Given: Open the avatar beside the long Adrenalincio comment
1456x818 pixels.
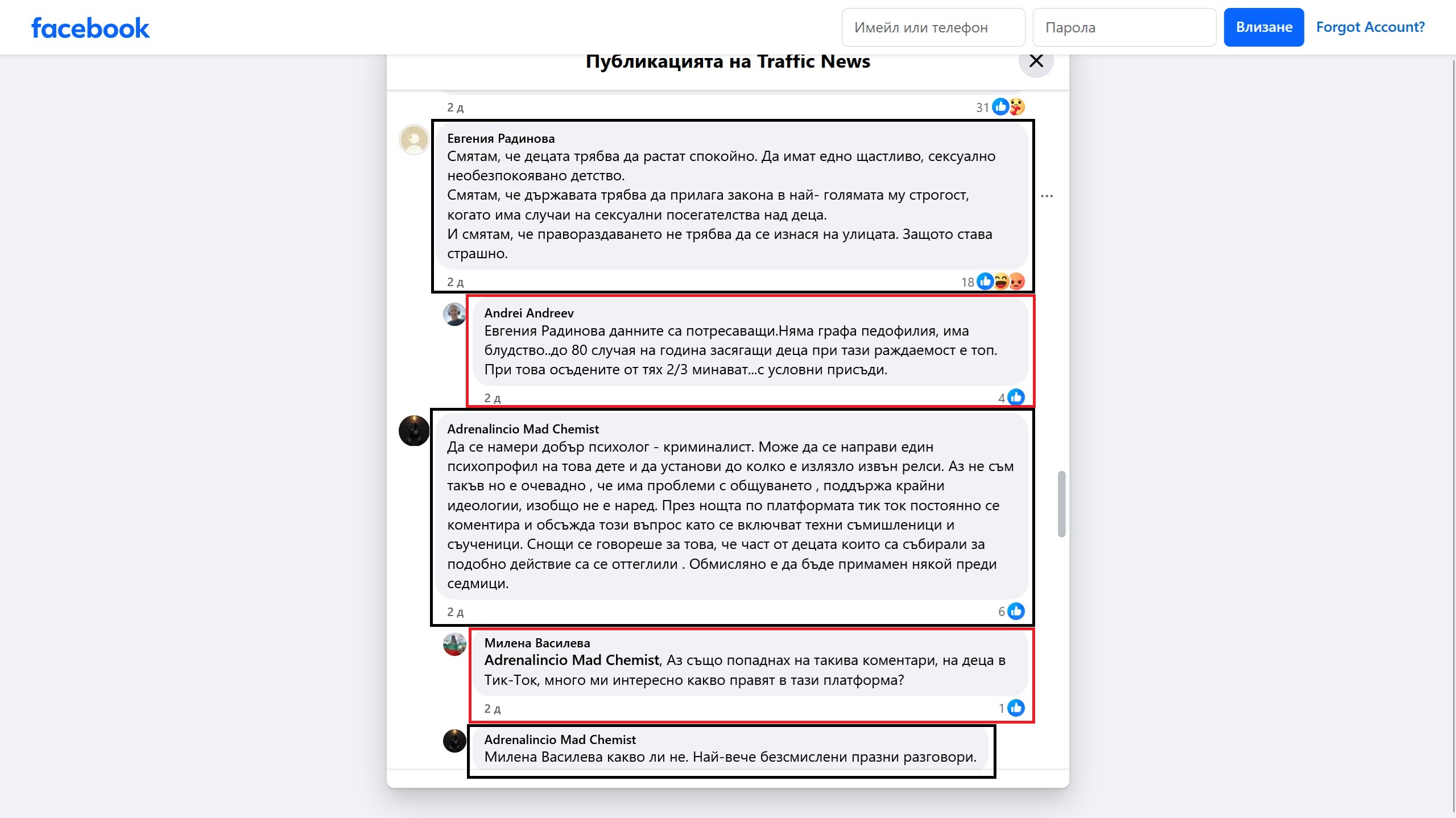Looking at the screenshot, I should (414, 431).
